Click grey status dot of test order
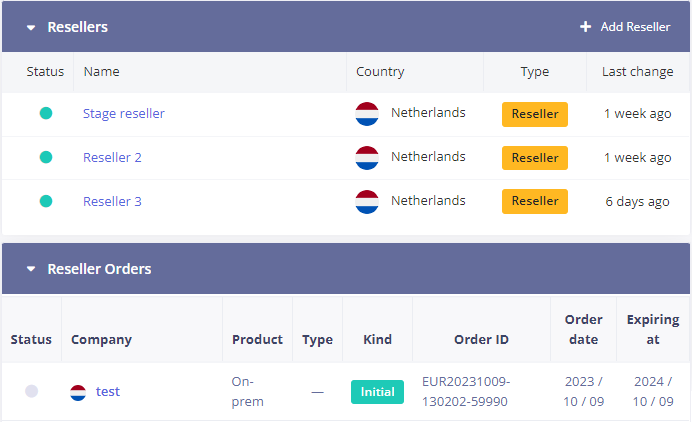 click(x=31, y=392)
